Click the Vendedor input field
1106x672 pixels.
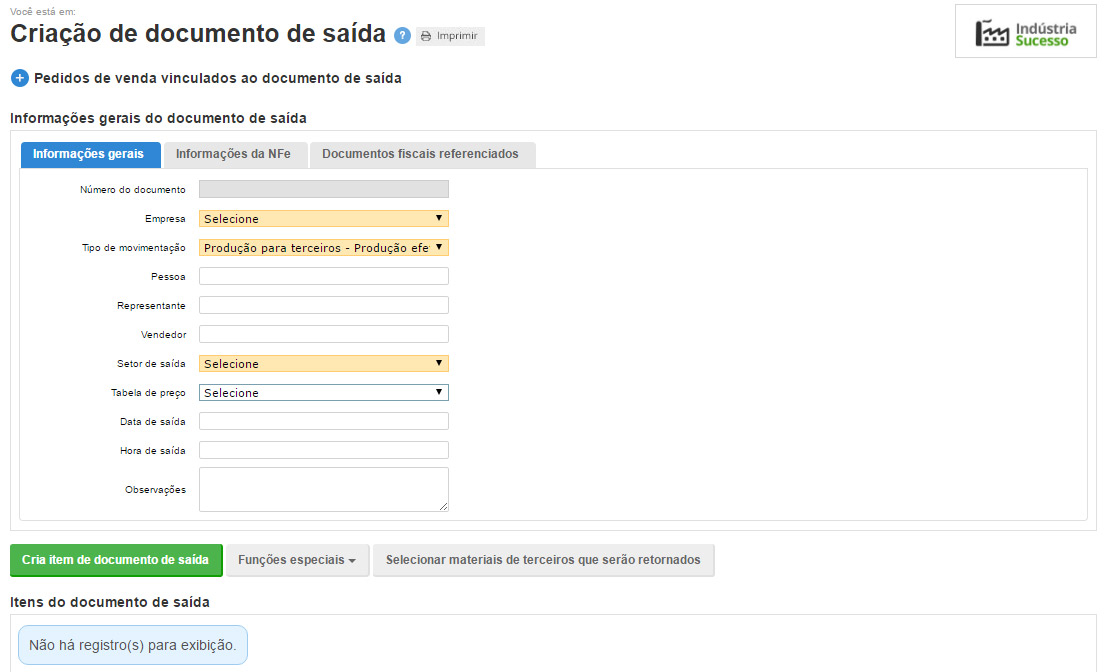pyautogui.click(x=323, y=334)
